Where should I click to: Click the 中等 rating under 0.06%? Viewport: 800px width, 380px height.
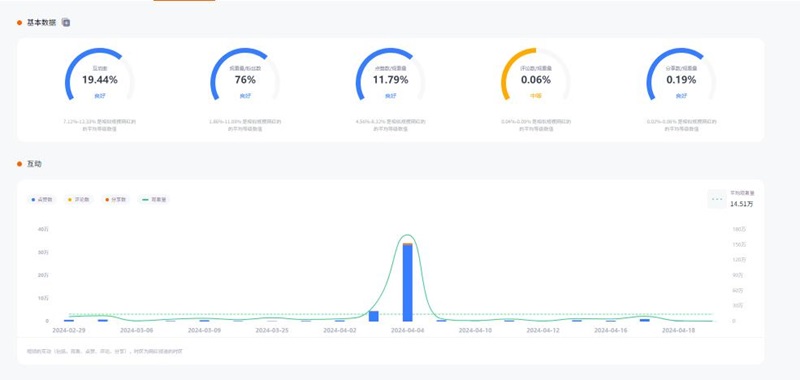536,96
